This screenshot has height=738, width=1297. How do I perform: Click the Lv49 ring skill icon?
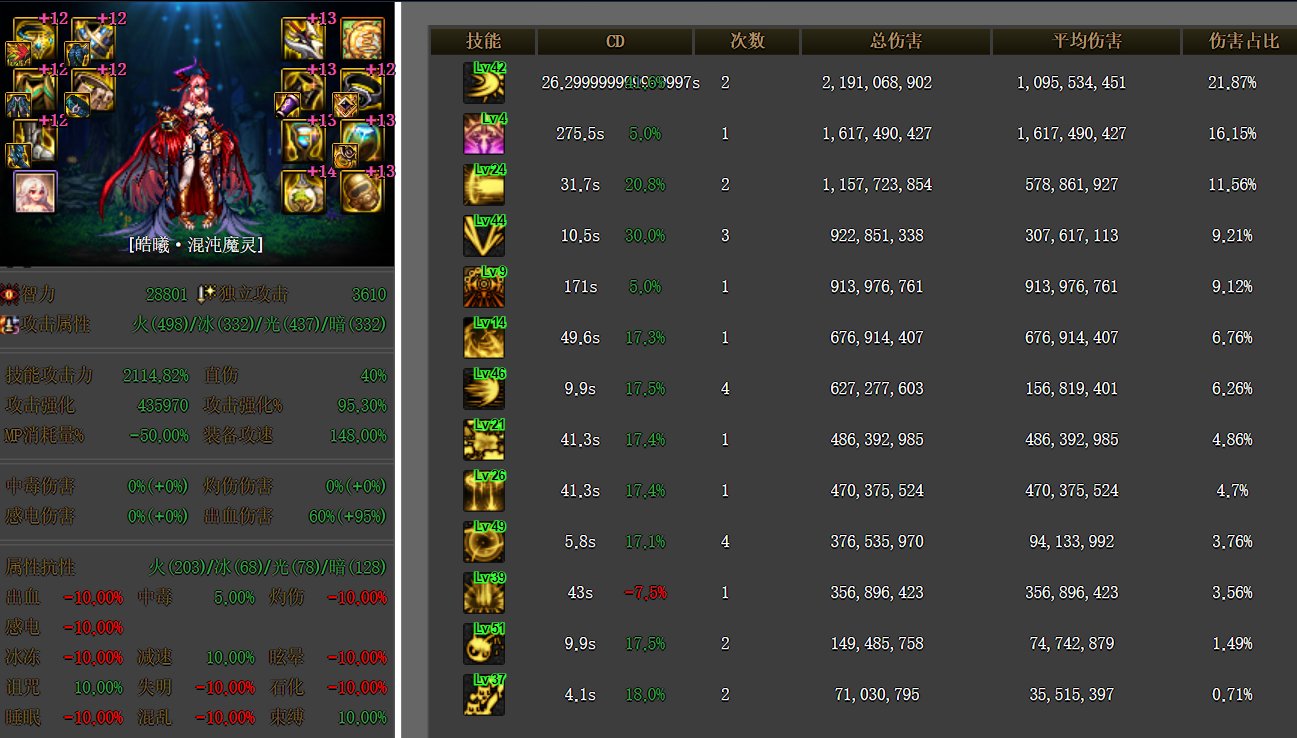point(484,542)
